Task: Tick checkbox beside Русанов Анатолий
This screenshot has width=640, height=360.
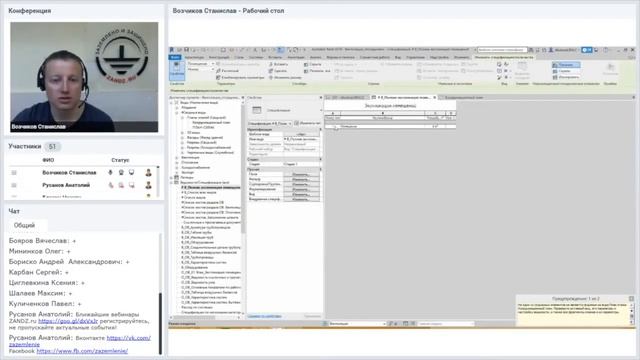Action: pos(14,185)
